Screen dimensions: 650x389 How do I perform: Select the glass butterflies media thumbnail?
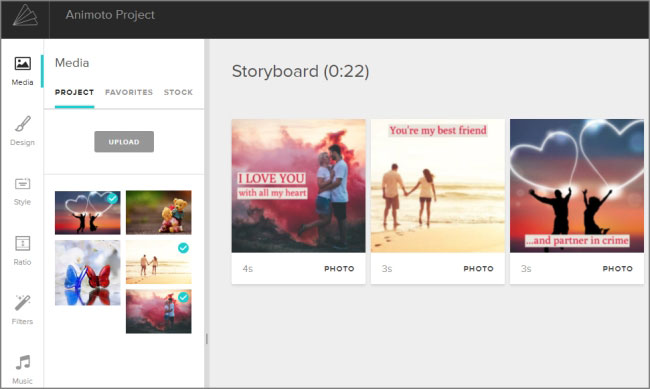point(87,273)
